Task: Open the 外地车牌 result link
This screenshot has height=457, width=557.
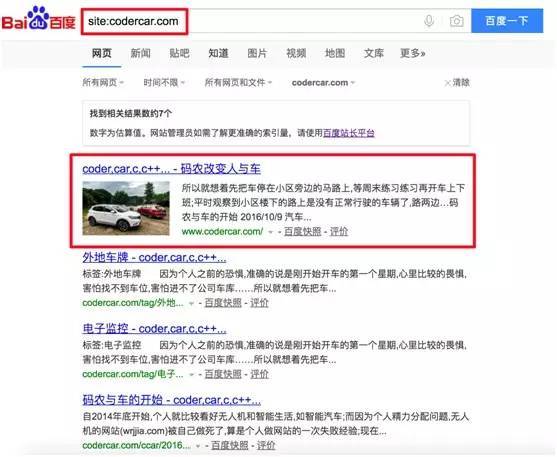Action: point(154,257)
